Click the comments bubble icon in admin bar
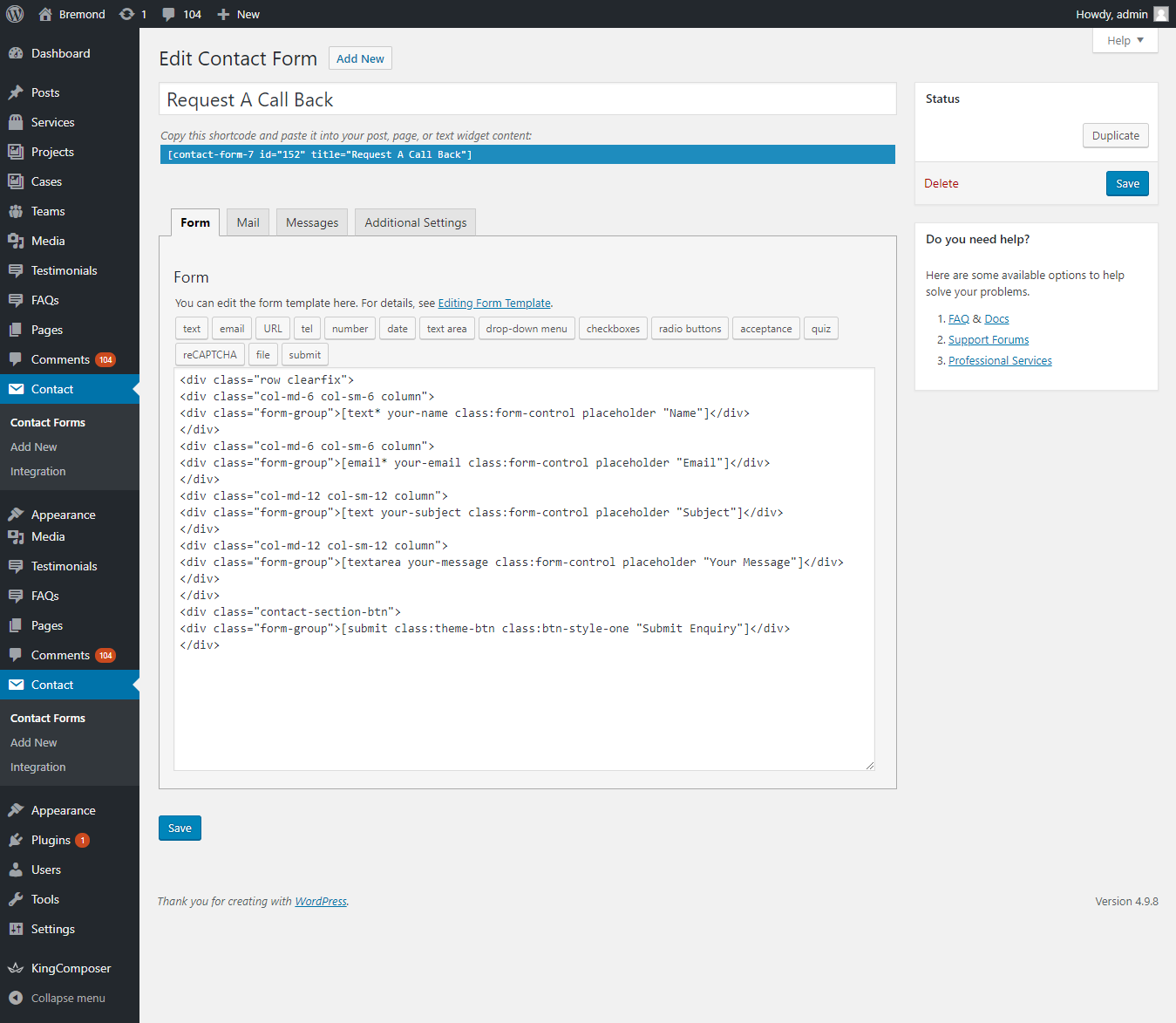1176x1023 pixels. pos(169,14)
